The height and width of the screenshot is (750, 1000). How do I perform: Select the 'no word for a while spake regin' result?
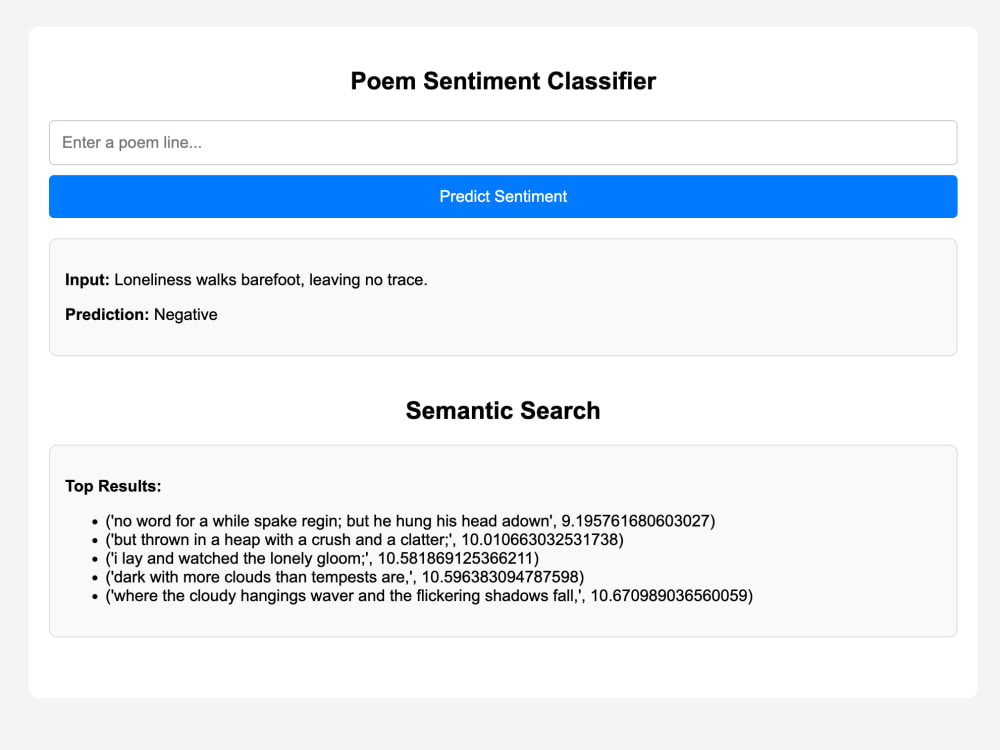(410, 521)
